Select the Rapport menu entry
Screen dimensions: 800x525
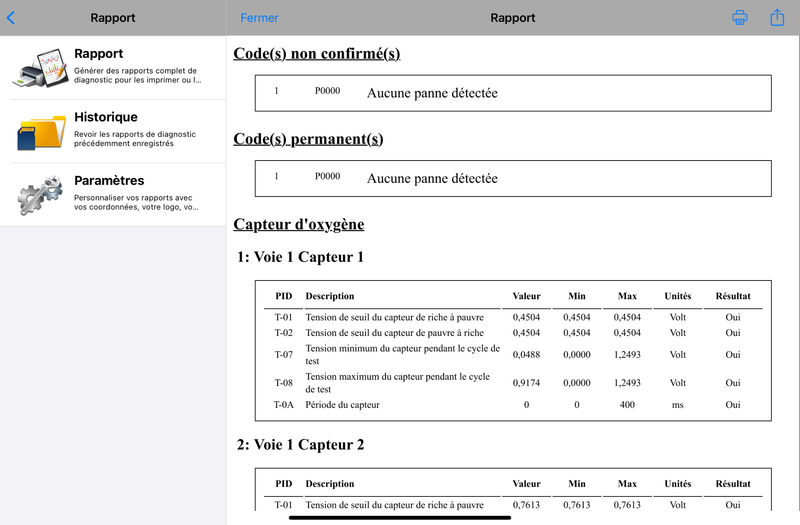point(113,68)
